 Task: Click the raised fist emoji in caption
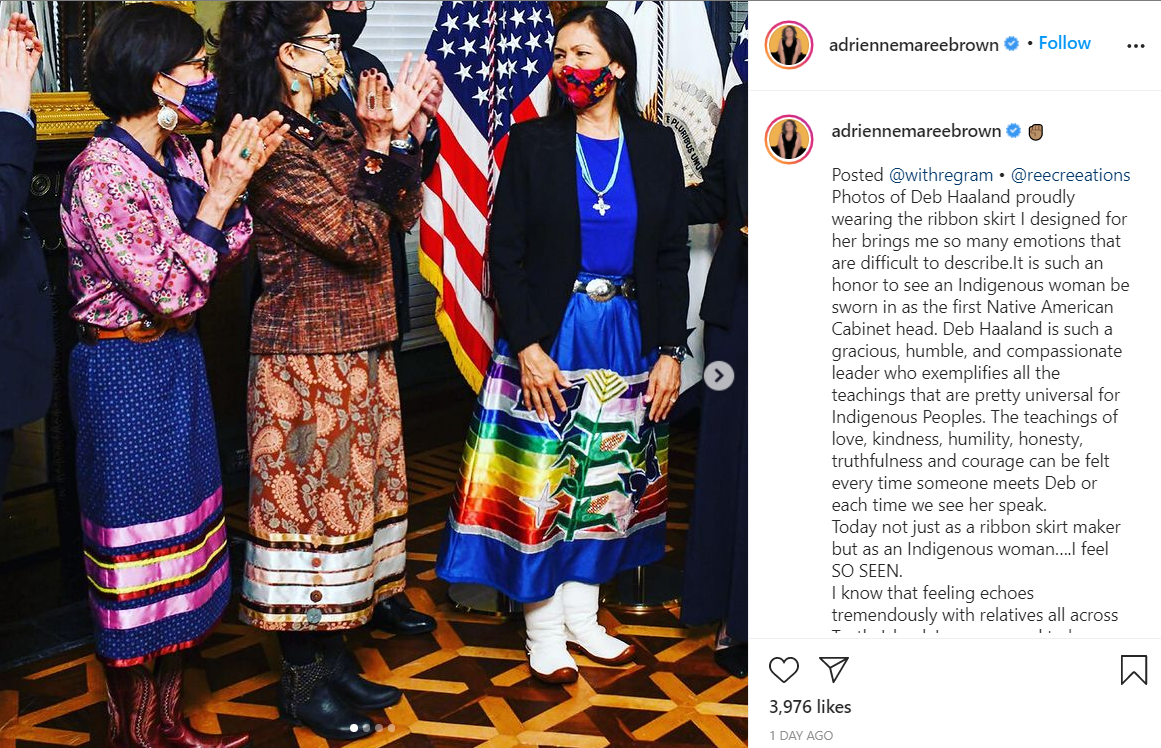(1035, 132)
